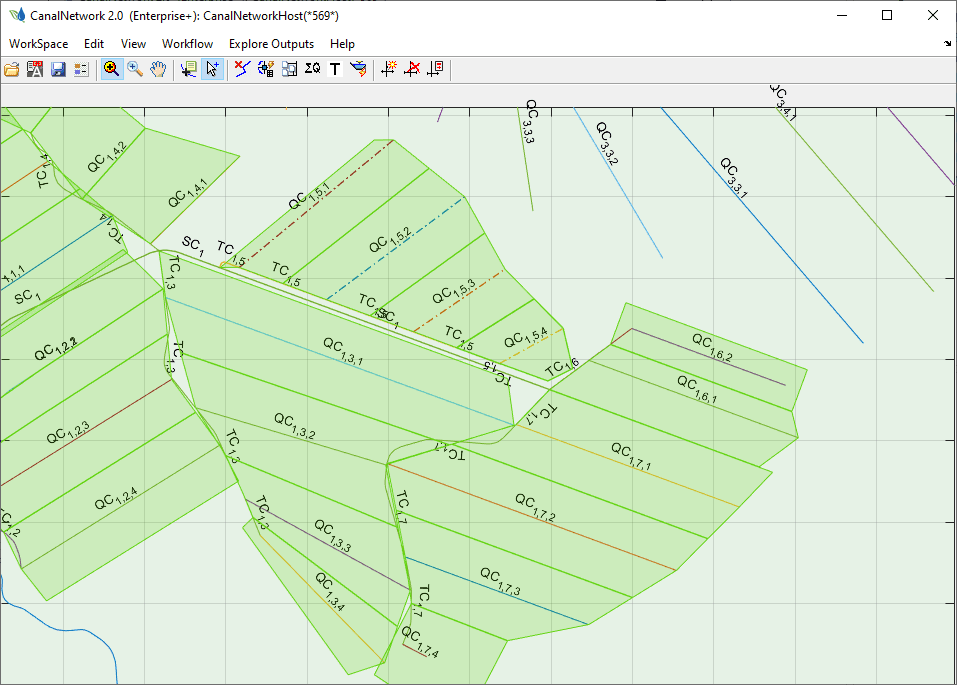Click the save floppy disk icon

[x=58, y=69]
